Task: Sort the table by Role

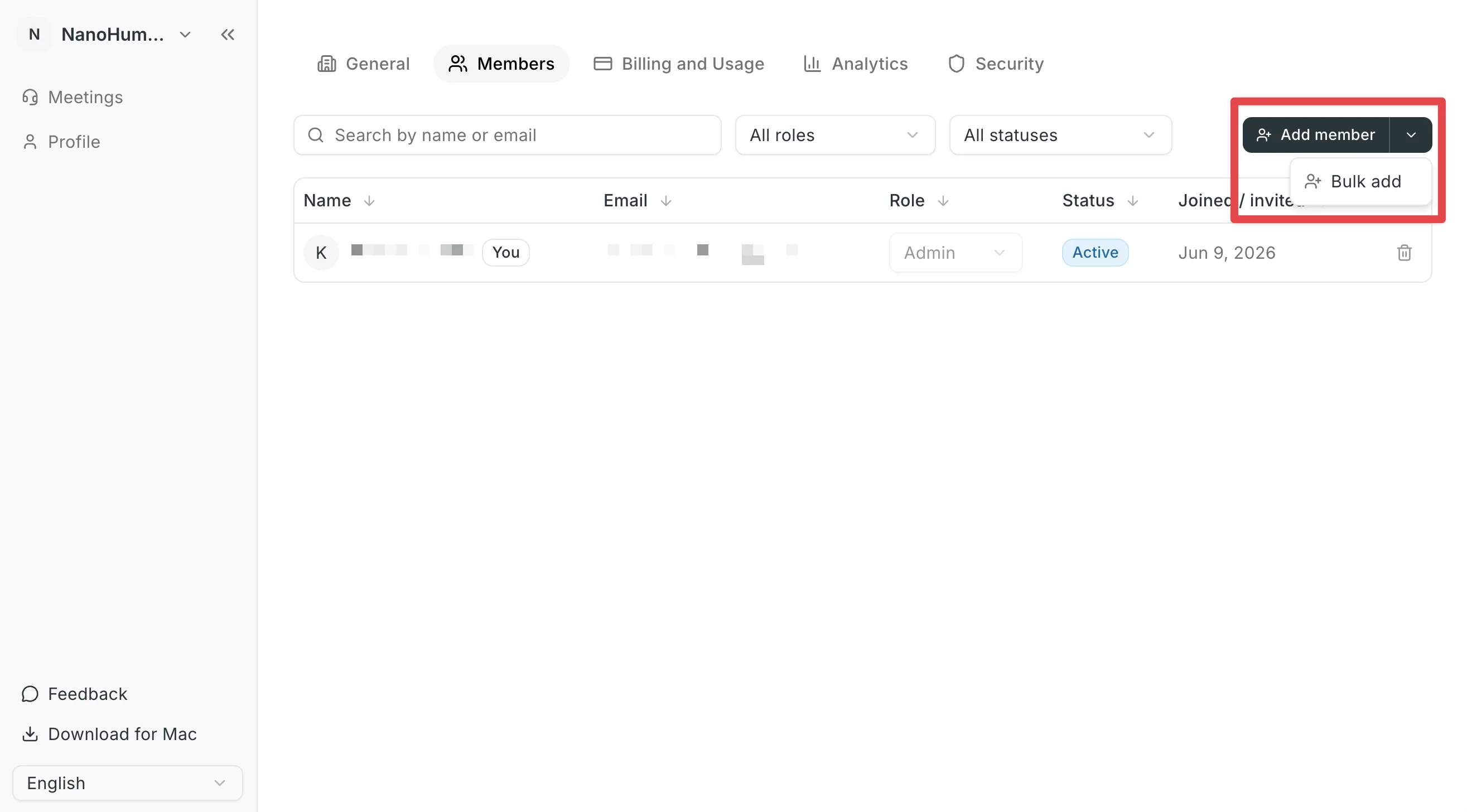Action: pos(943,201)
